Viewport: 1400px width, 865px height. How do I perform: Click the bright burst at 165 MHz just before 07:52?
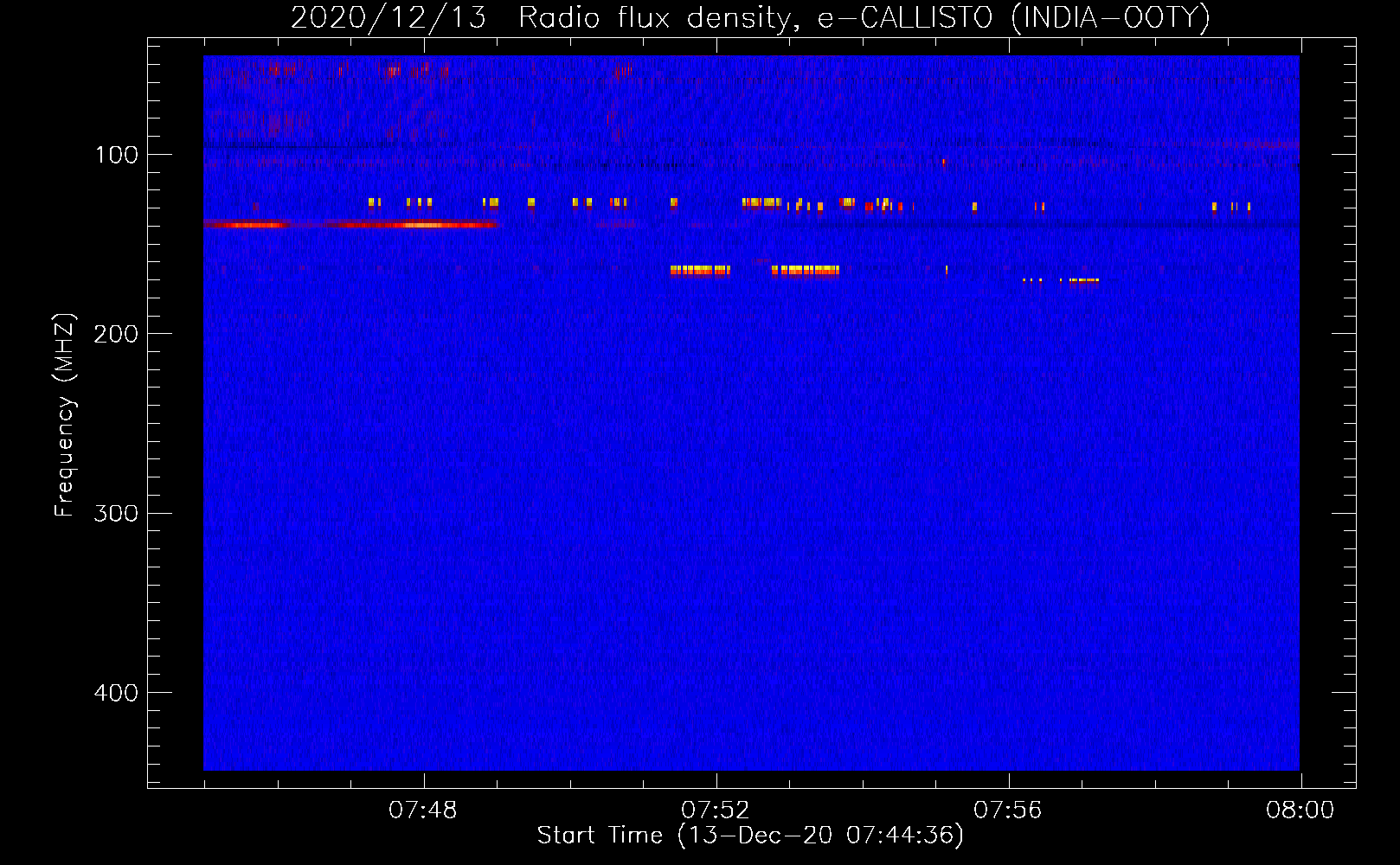click(700, 271)
